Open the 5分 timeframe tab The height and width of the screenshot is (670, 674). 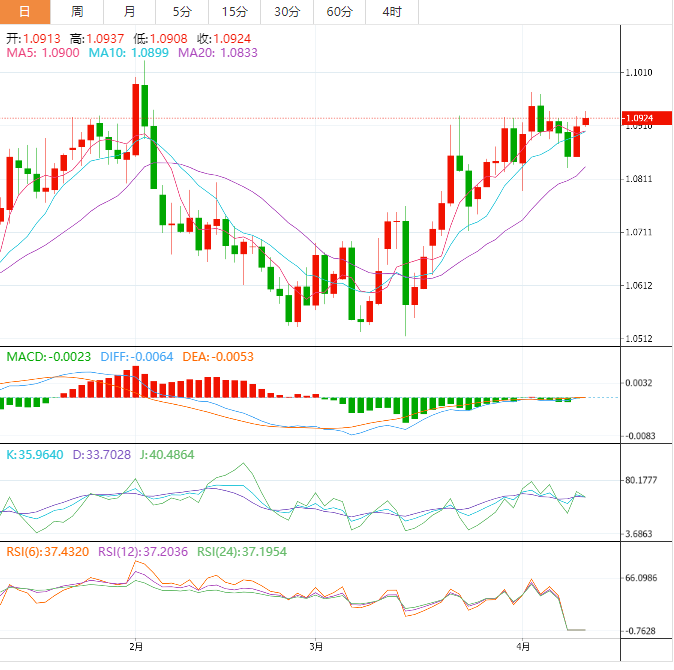[182, 12]
